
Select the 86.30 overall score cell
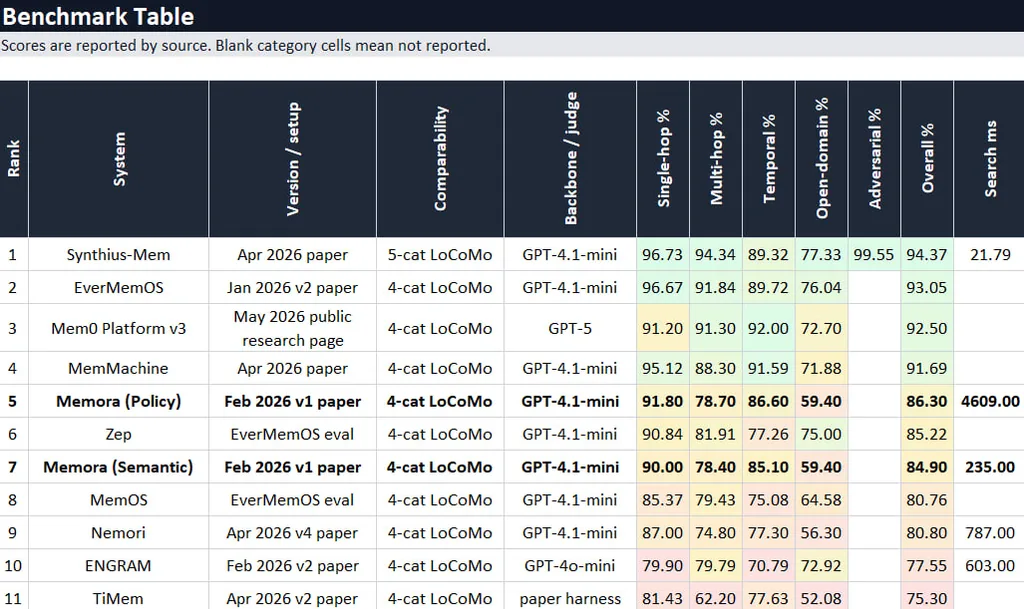pyautogui.click(x=927, y=401)
